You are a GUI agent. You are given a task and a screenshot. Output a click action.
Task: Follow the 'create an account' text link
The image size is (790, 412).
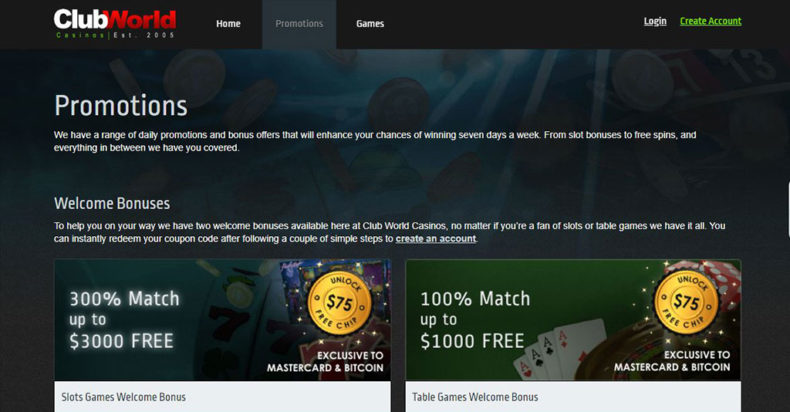point(436,239)
